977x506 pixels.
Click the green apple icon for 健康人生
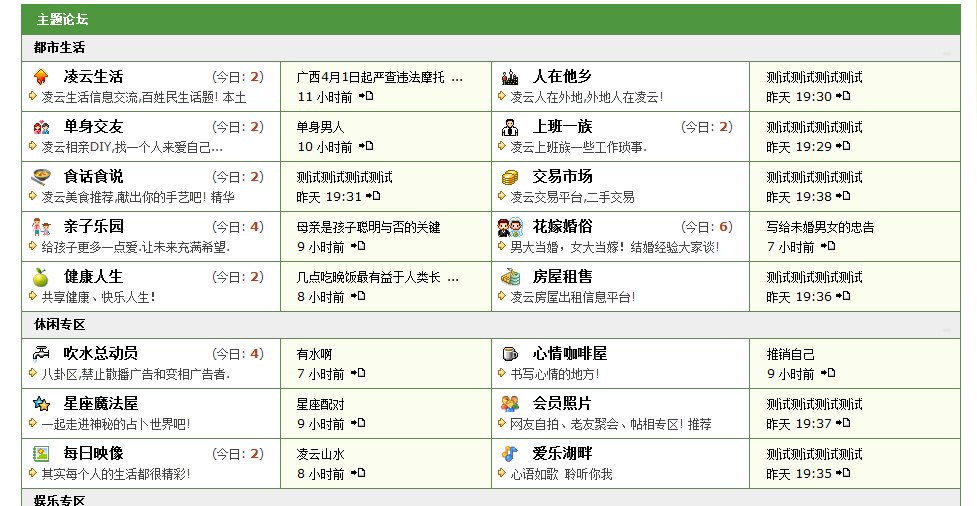41,277
